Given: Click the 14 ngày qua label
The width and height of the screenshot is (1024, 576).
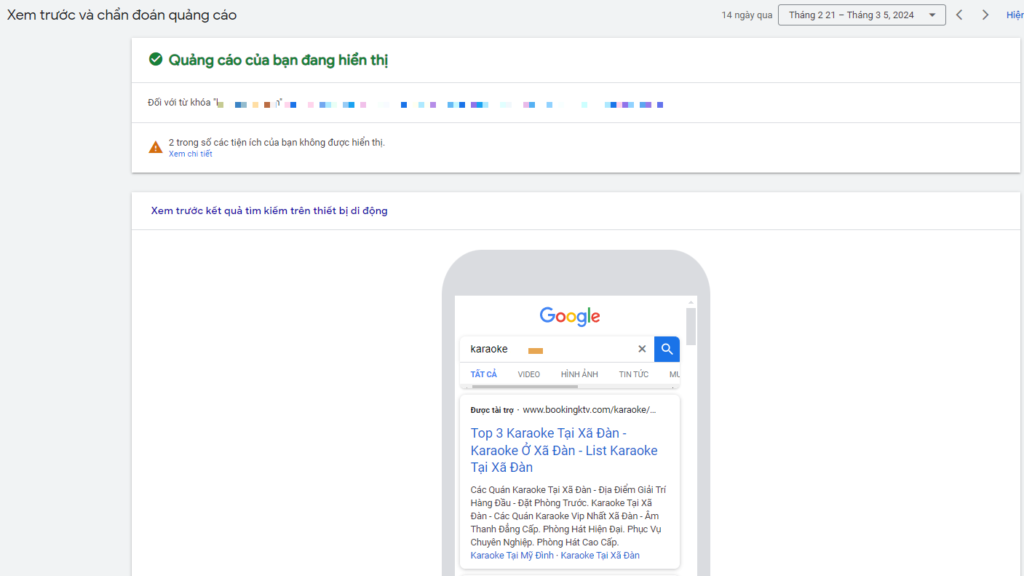Looking at the screenshot, I should click(x=746, y=15).
